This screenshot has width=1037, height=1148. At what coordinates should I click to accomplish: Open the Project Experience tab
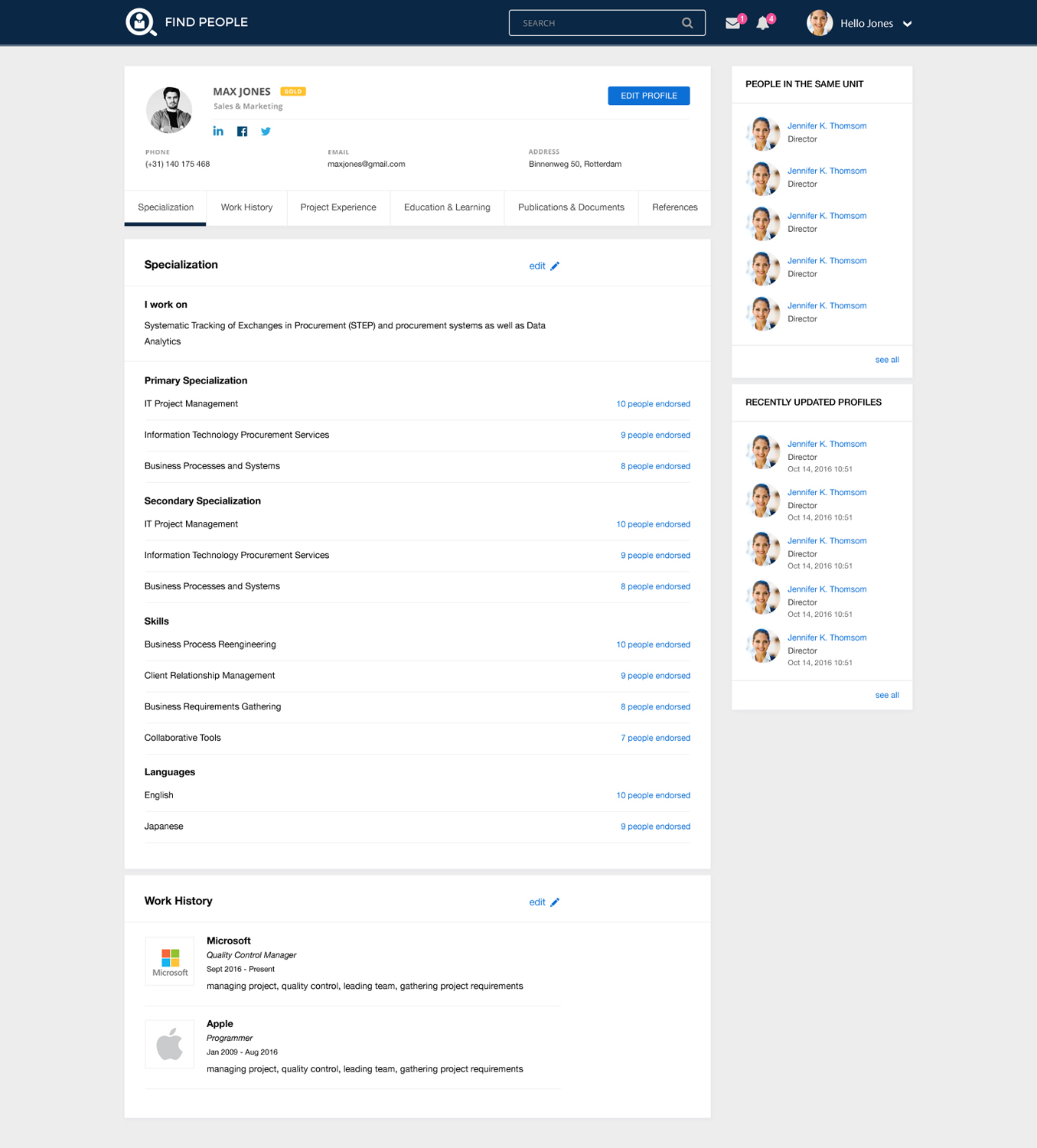pyautogui.click(x=338, y=207)
